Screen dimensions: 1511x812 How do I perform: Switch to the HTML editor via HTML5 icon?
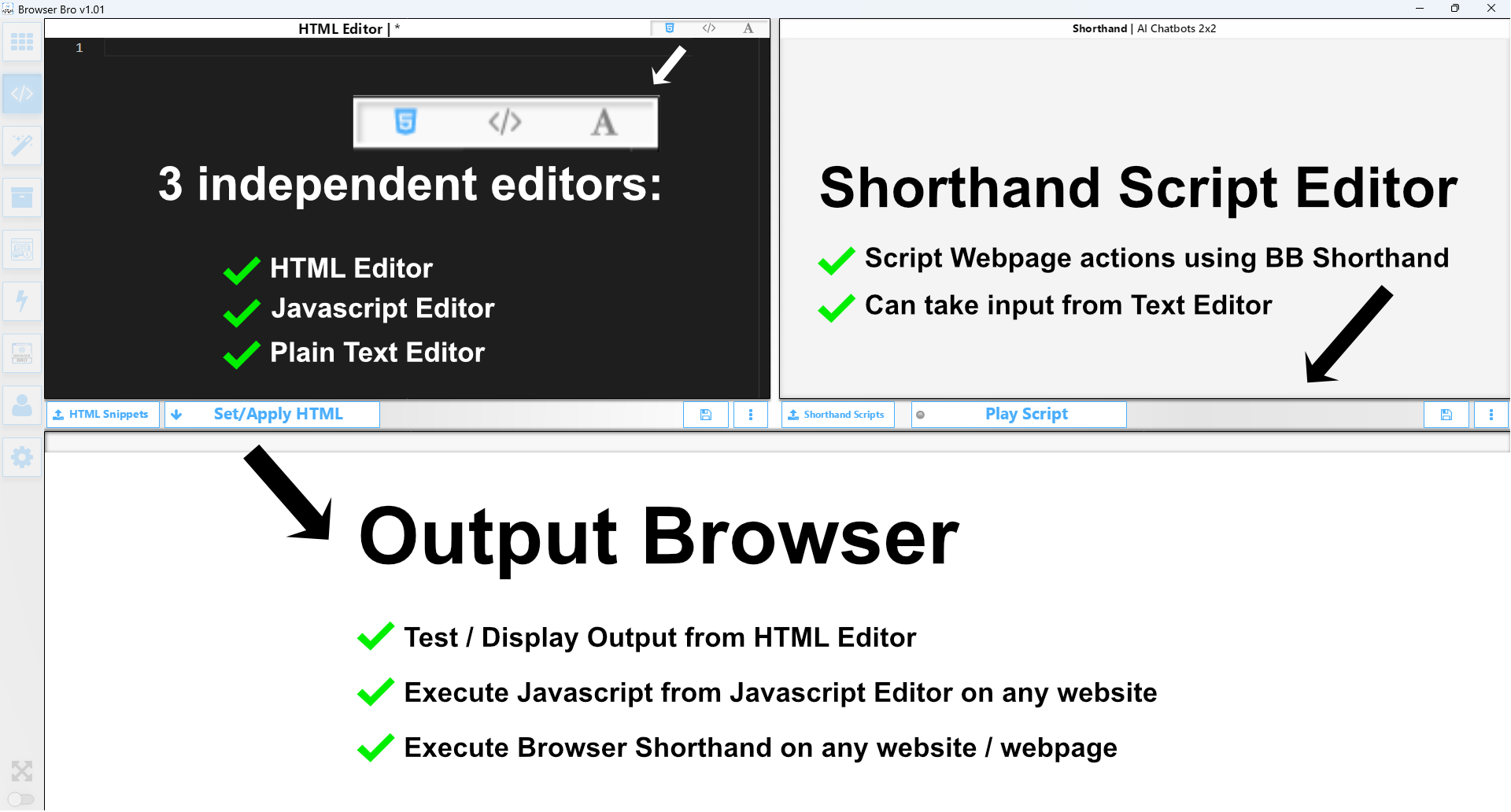click(x=670, y=28)
